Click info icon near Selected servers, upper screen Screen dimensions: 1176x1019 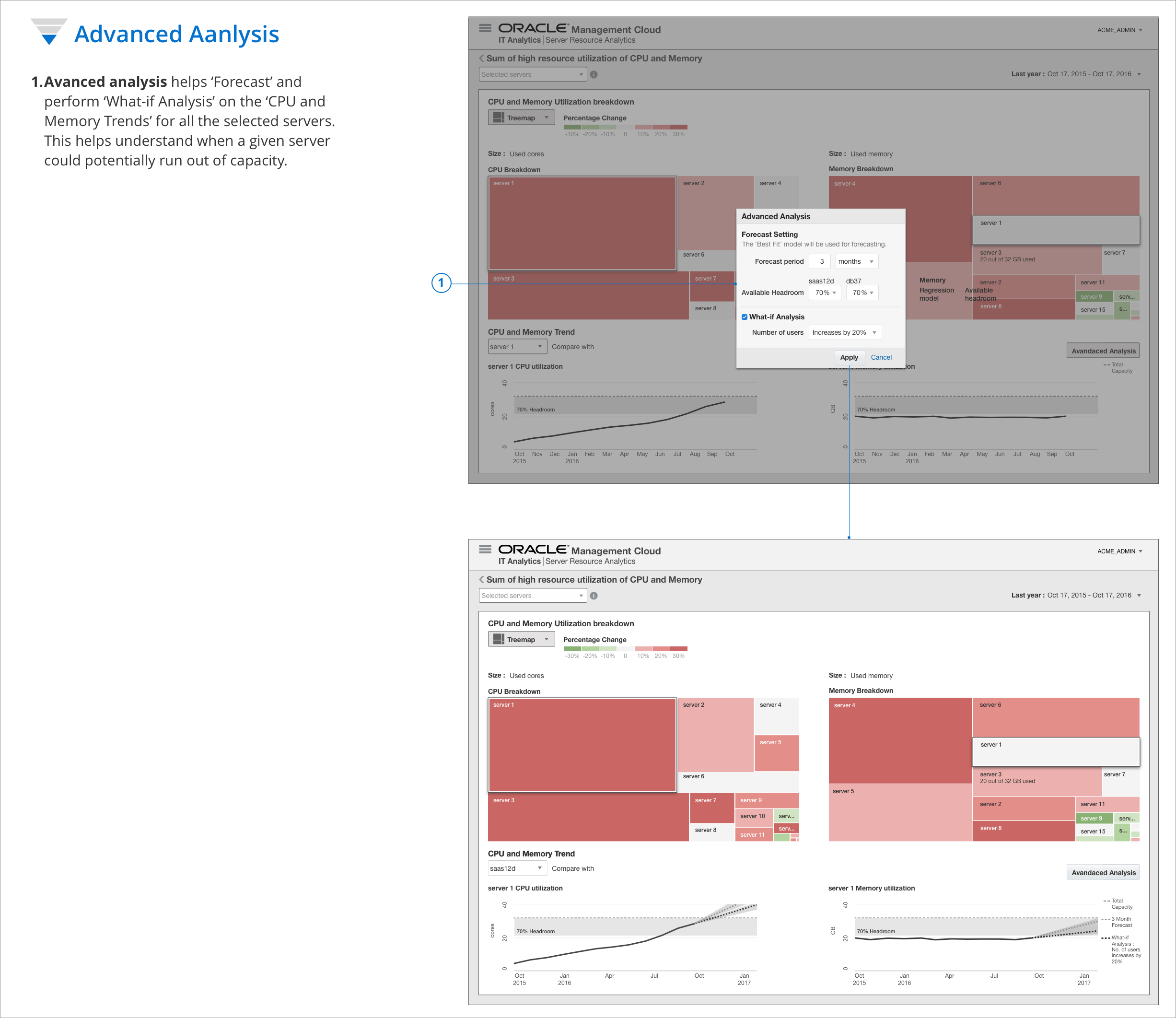click(594, 74)
